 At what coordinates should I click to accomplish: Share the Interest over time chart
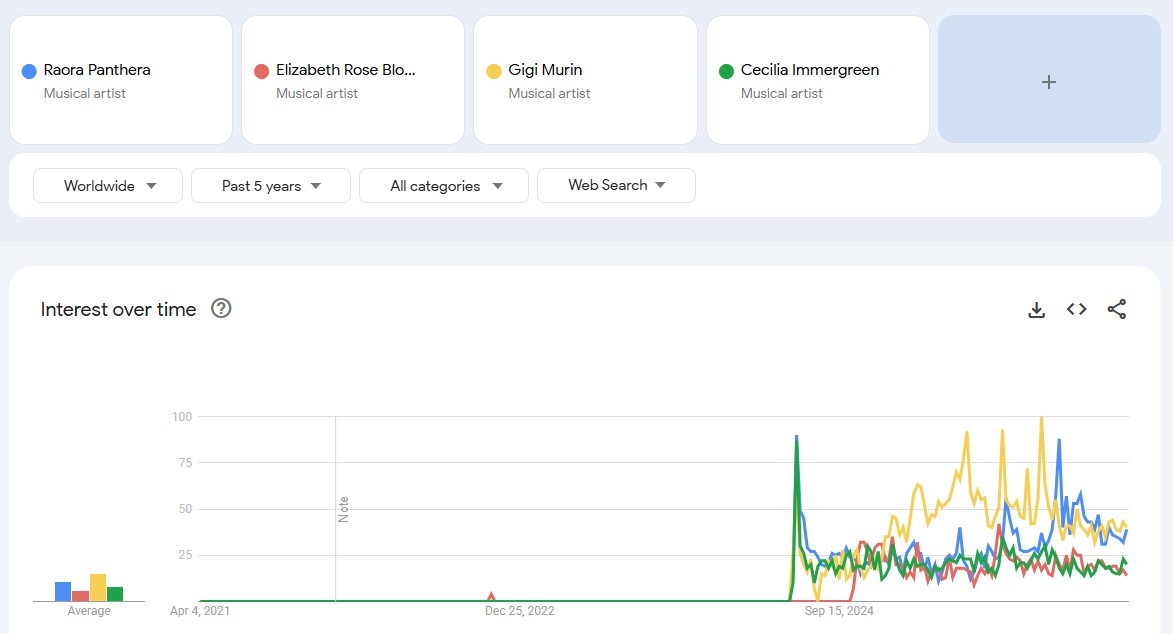click(x=1117, y=309)
